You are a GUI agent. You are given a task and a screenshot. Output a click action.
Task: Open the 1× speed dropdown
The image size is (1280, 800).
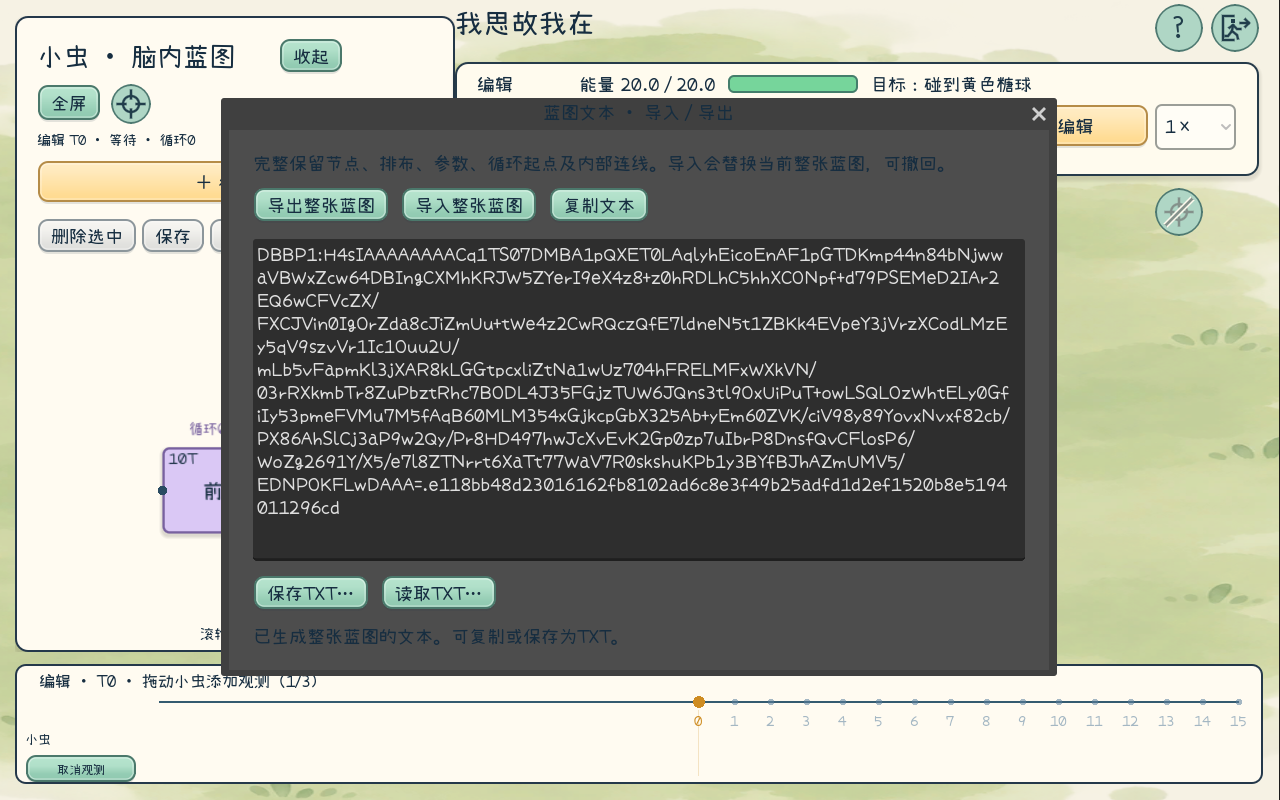[1196, 127]
